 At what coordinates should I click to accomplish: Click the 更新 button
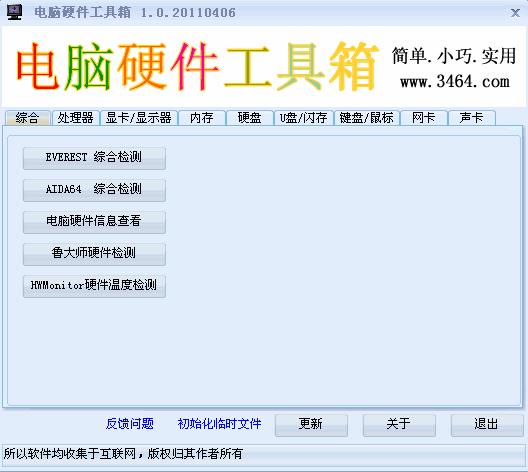click(x=311, y=425)
